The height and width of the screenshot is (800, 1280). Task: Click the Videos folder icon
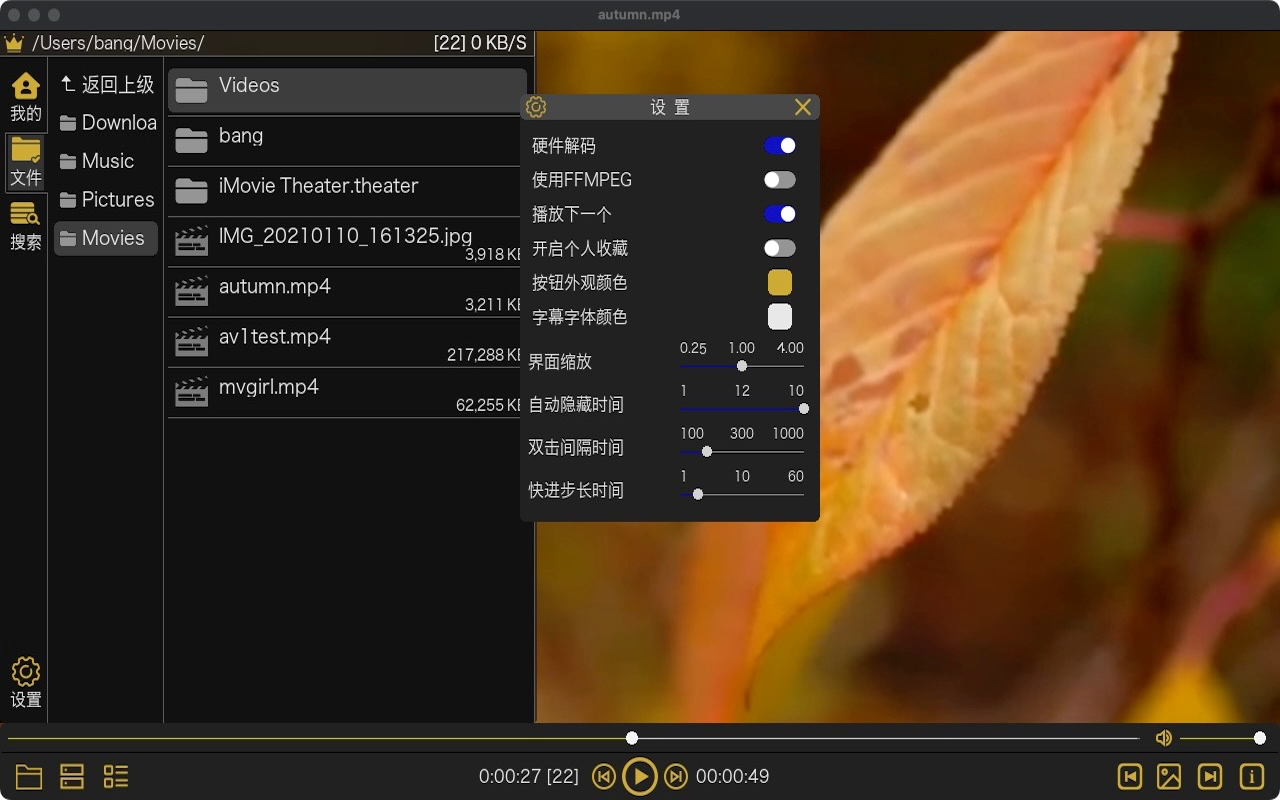pos(191,90)
